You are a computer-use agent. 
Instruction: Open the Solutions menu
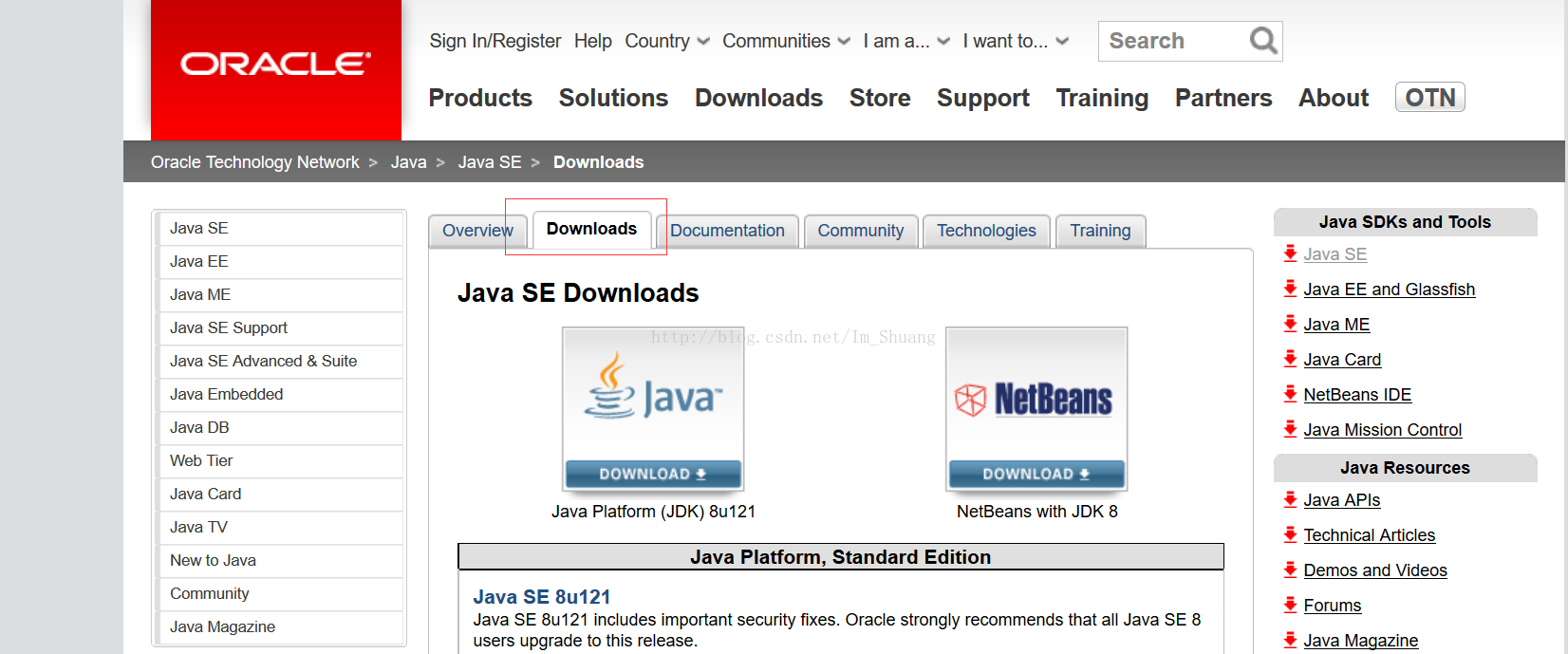pyautogui.click(x=613, y=98)
